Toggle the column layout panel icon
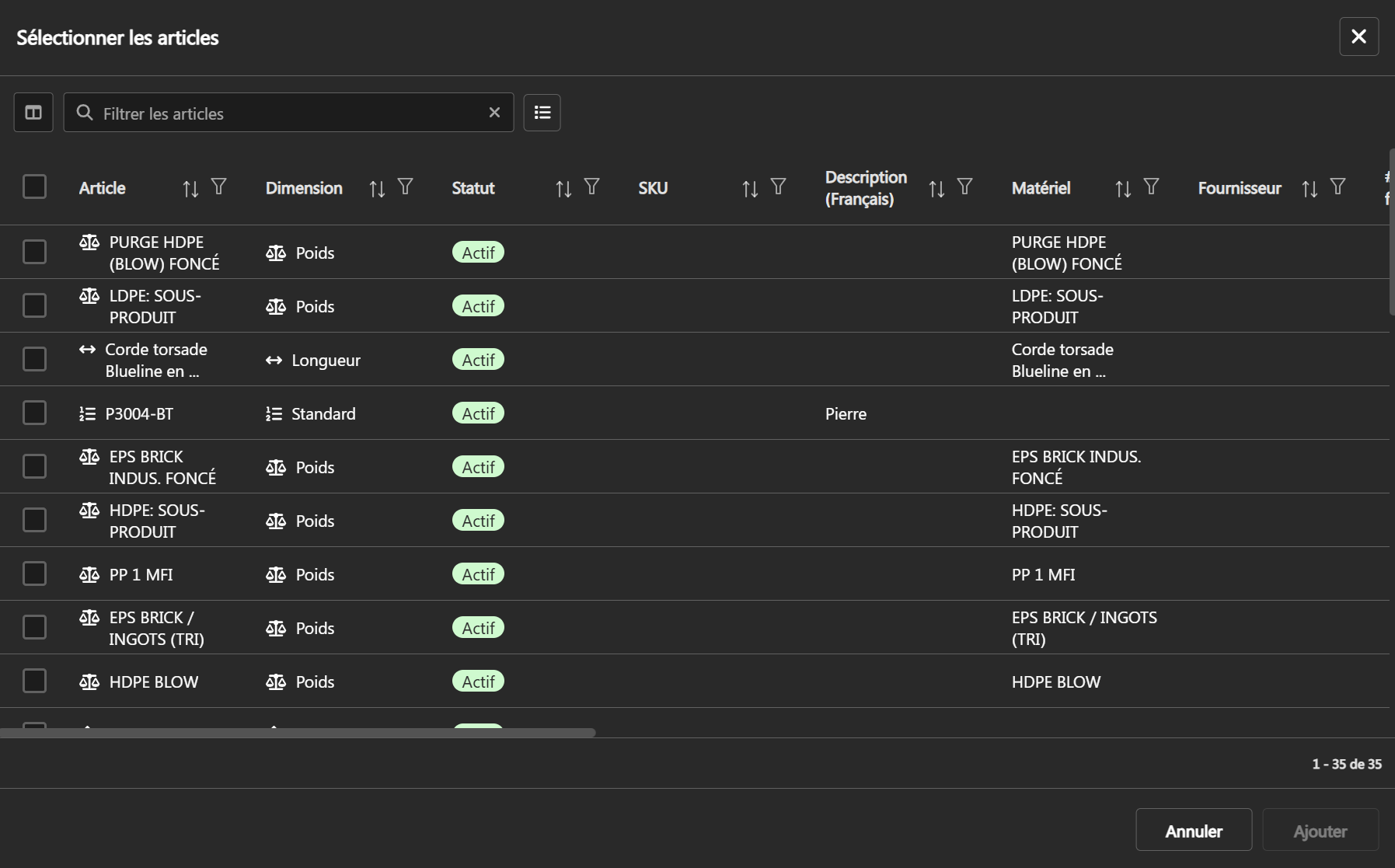This screenshot has height=868, width=1395. coord(33,113)
